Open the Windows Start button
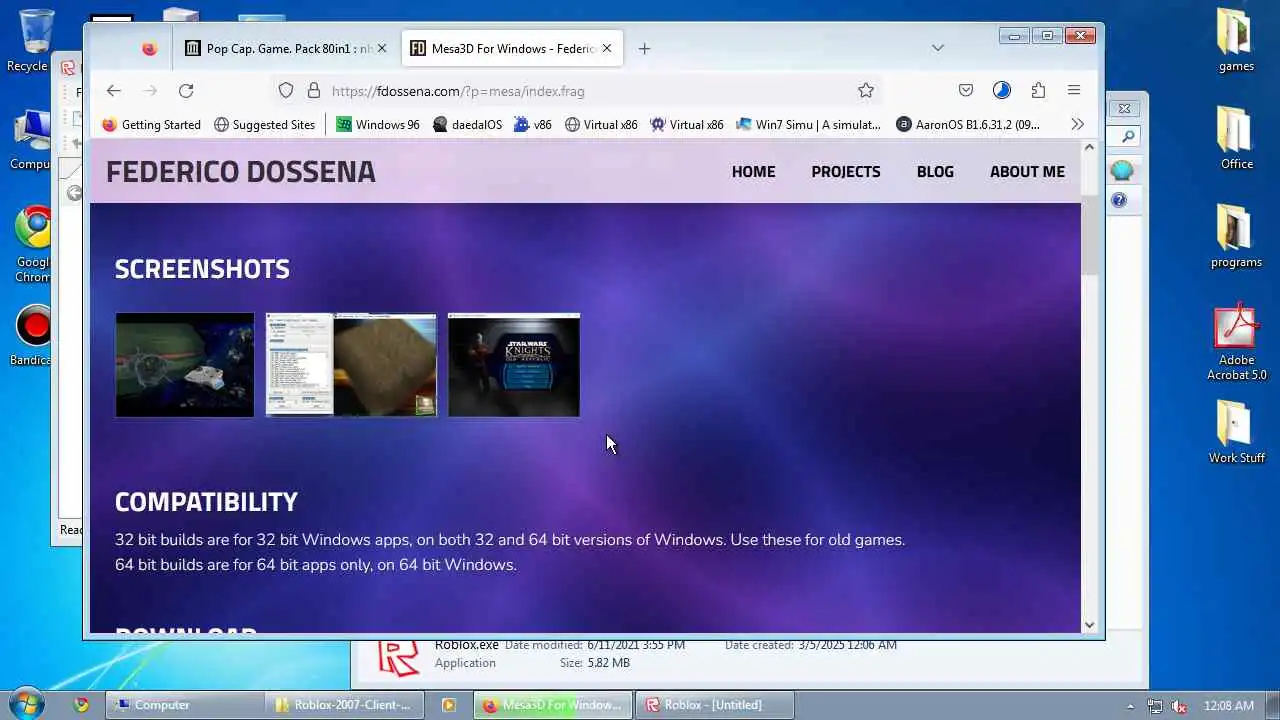Screen dimensions: 1280x720 27,704
